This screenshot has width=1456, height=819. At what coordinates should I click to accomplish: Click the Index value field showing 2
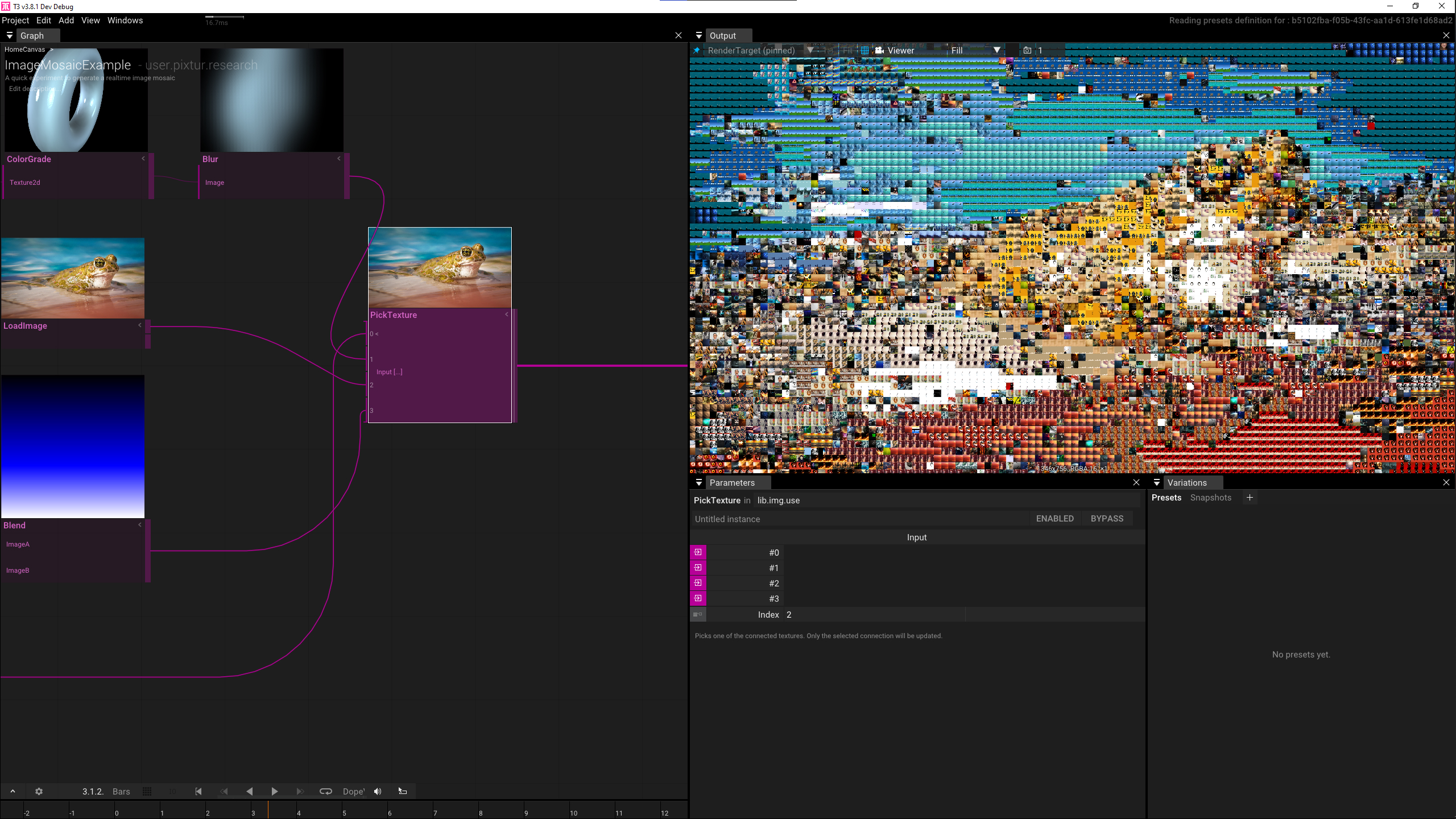pos(874,614)
